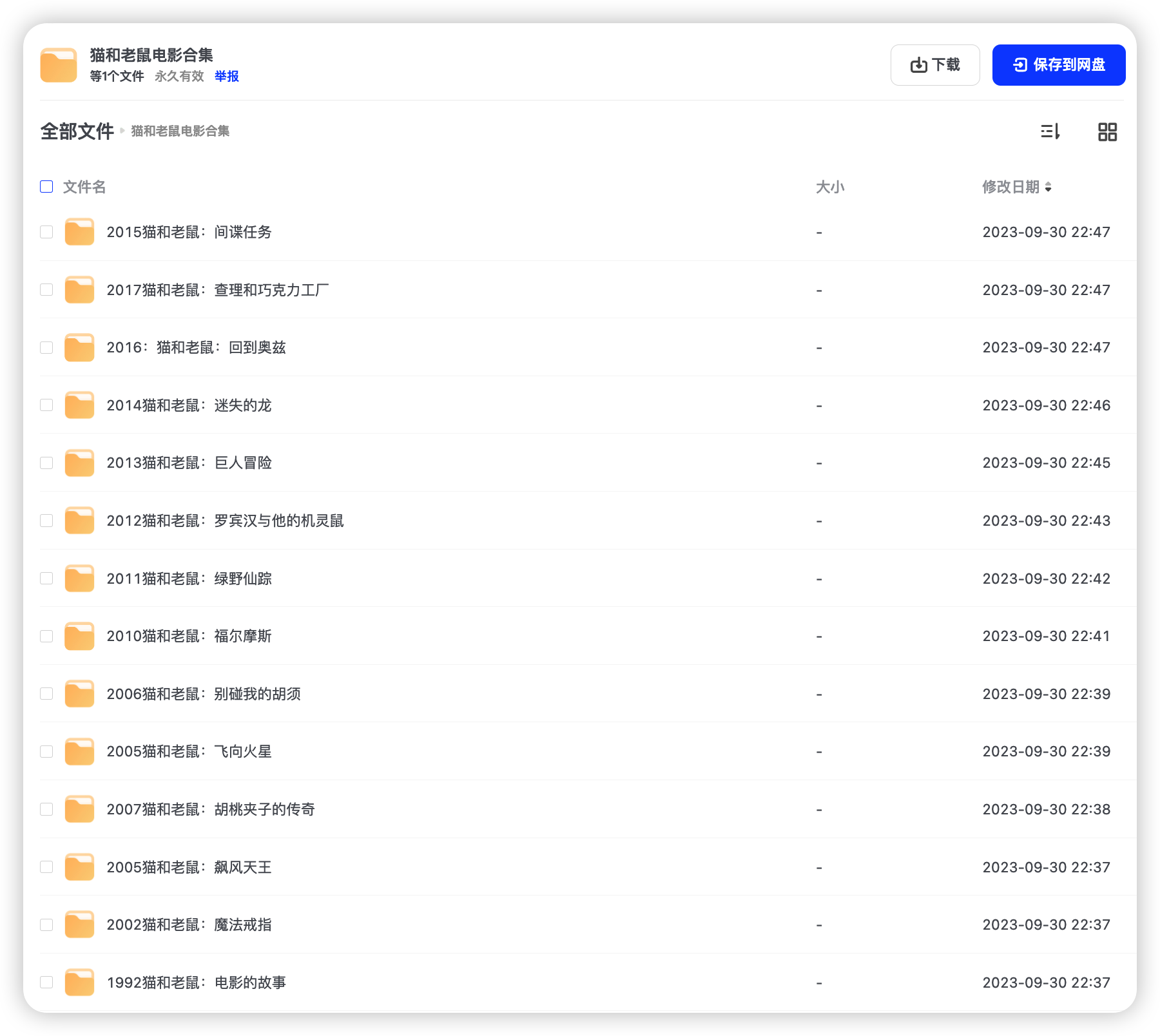Click 猫和老鼠电影合集 in the breadcrumb

tap(180, 131)
